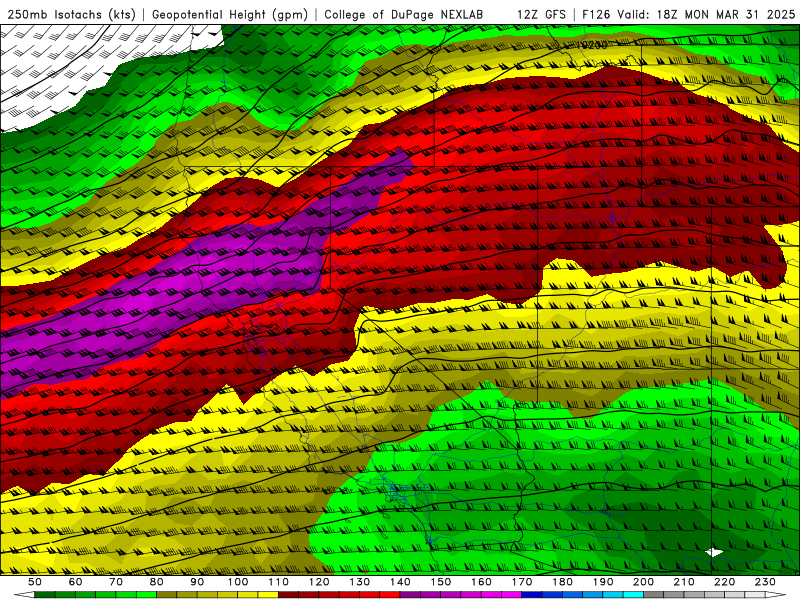
Task: Select the dark gray swatch starting at 200
Action: 654,595
